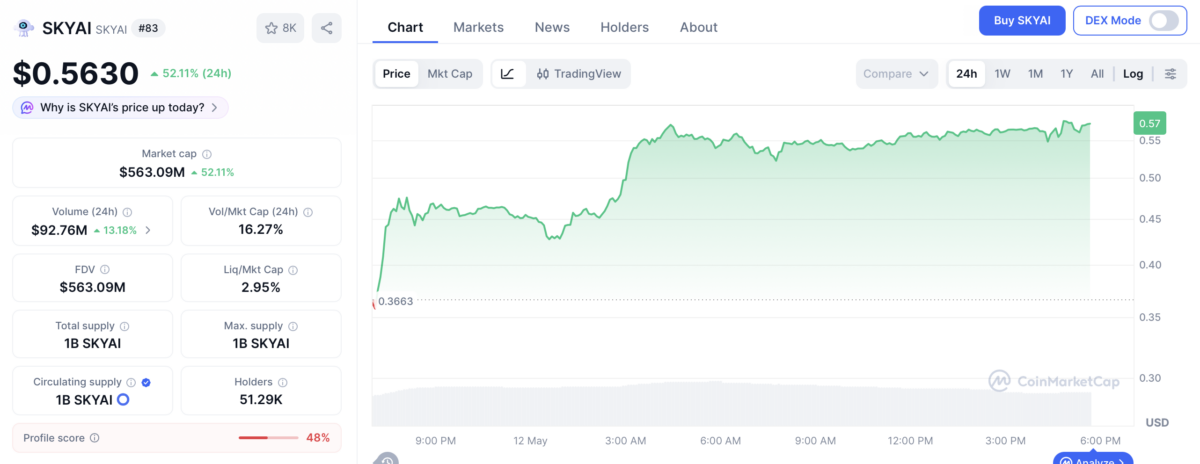Click the 6:00 AM axis label
This screenshot has width=1200, height=464.
click(x=720, y=441)
